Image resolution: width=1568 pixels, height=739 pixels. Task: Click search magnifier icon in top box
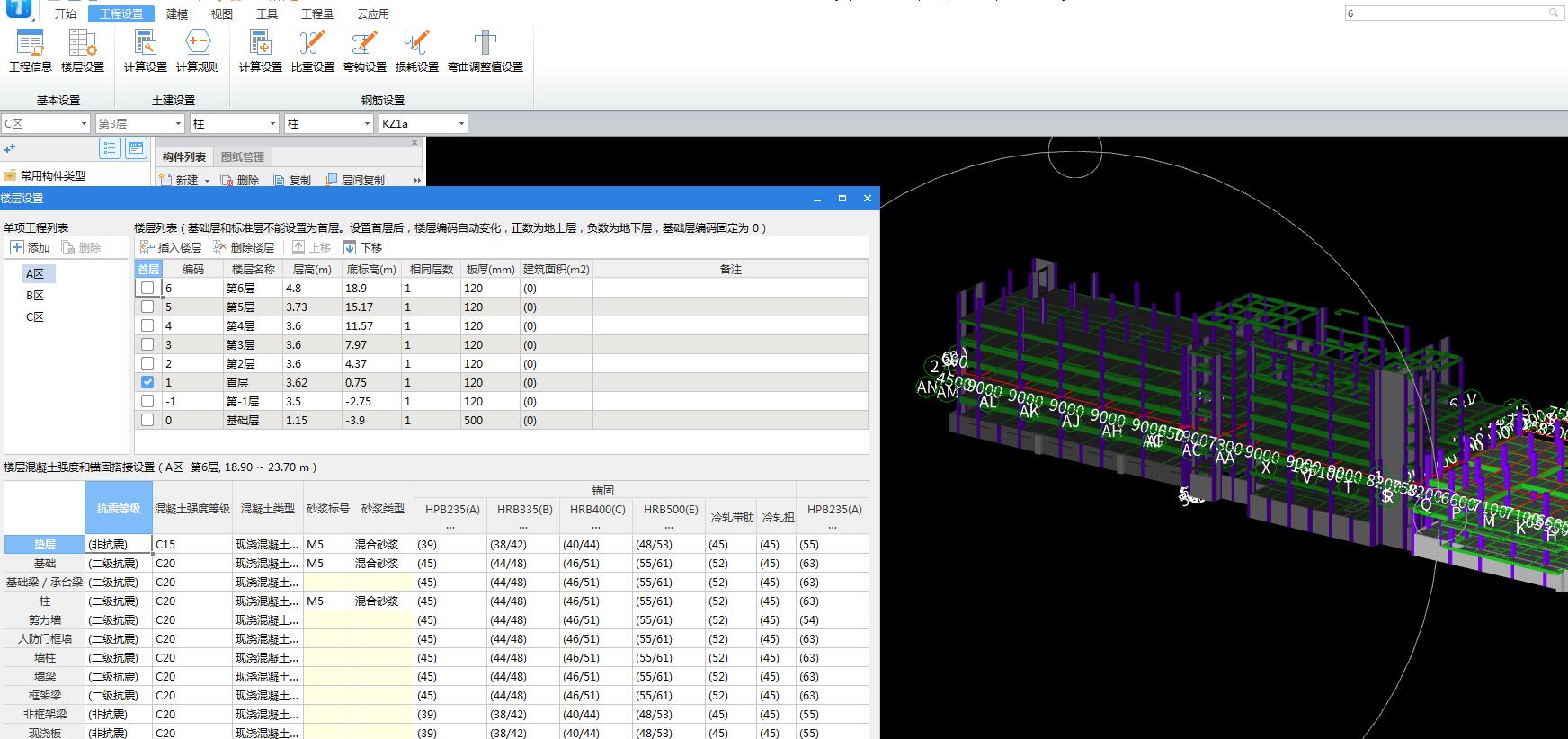click(x=1554, y=13)
